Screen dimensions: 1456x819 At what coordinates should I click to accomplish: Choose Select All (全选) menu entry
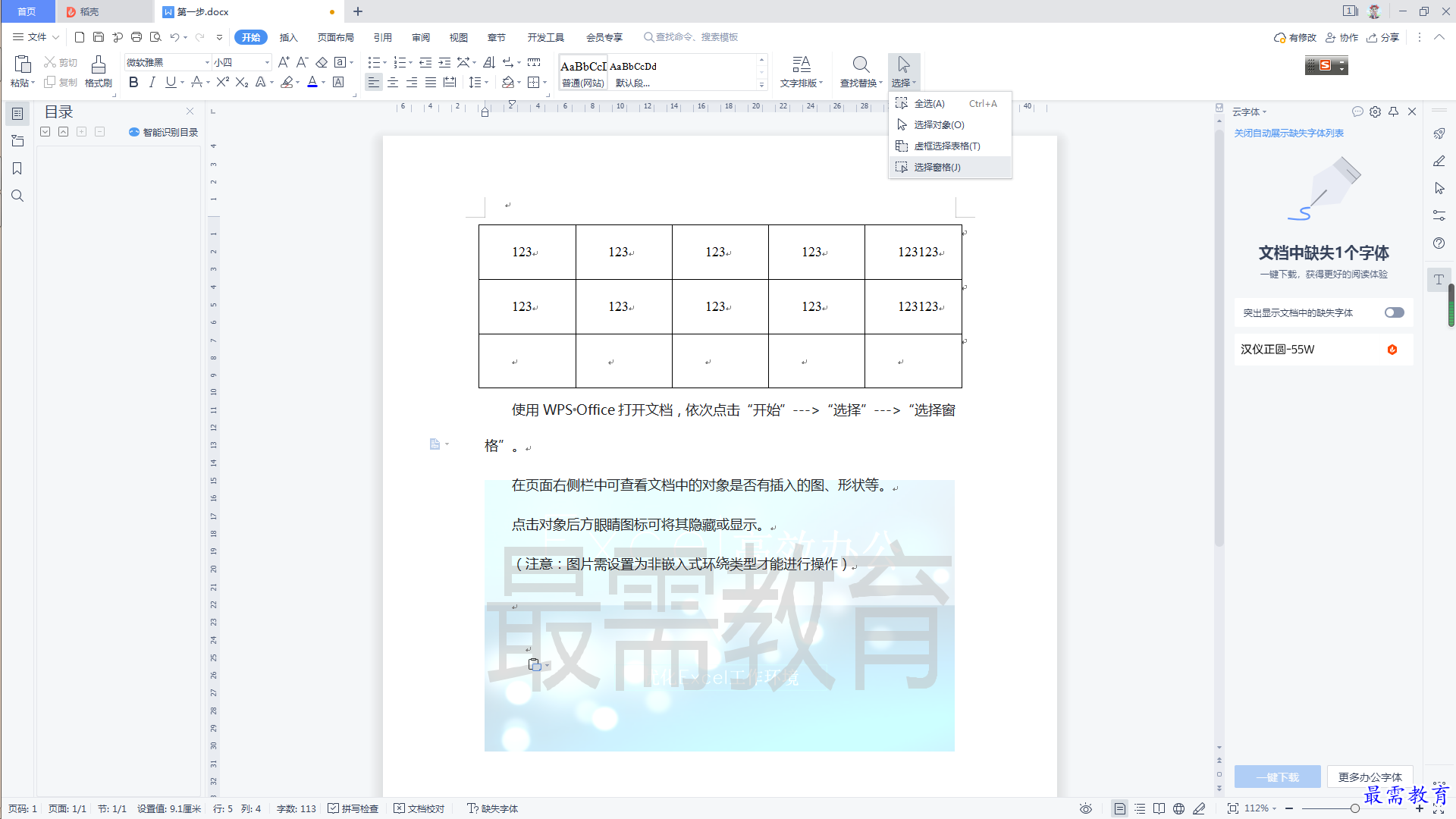tap(949, 104)
